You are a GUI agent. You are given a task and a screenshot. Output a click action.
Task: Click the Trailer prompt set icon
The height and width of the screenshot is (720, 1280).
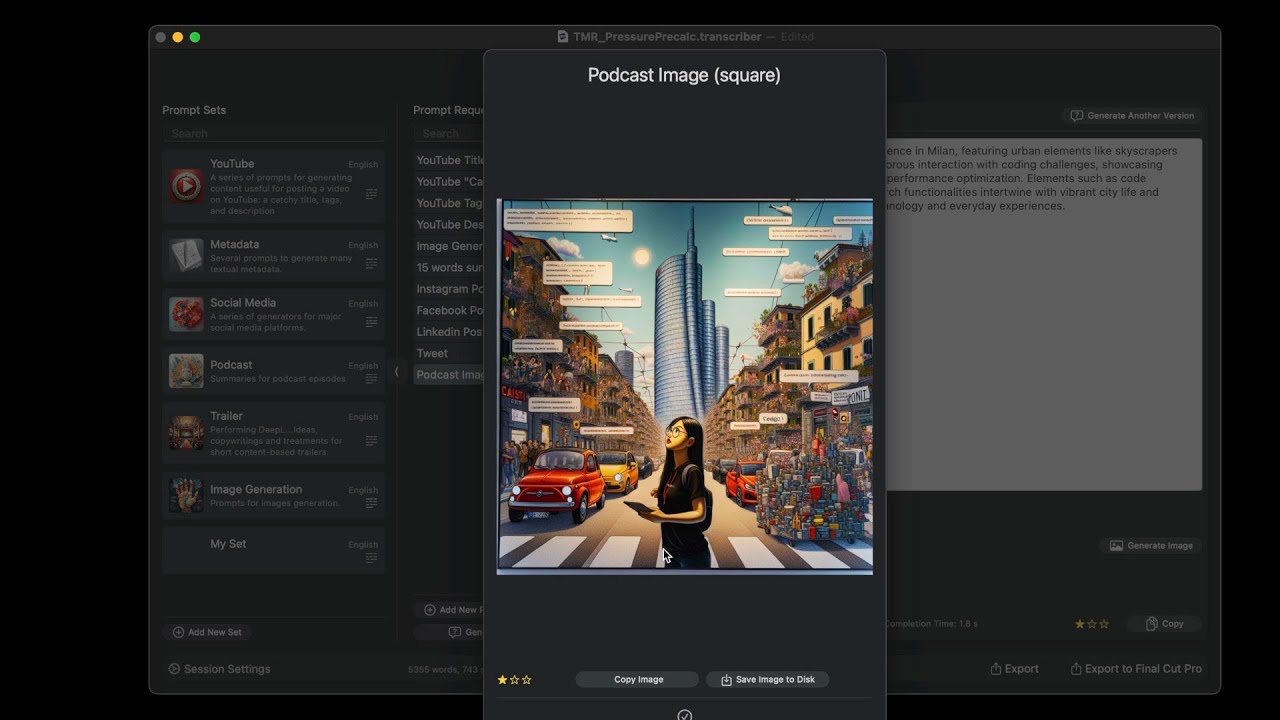pyautogui.click(x=186, y=432)
